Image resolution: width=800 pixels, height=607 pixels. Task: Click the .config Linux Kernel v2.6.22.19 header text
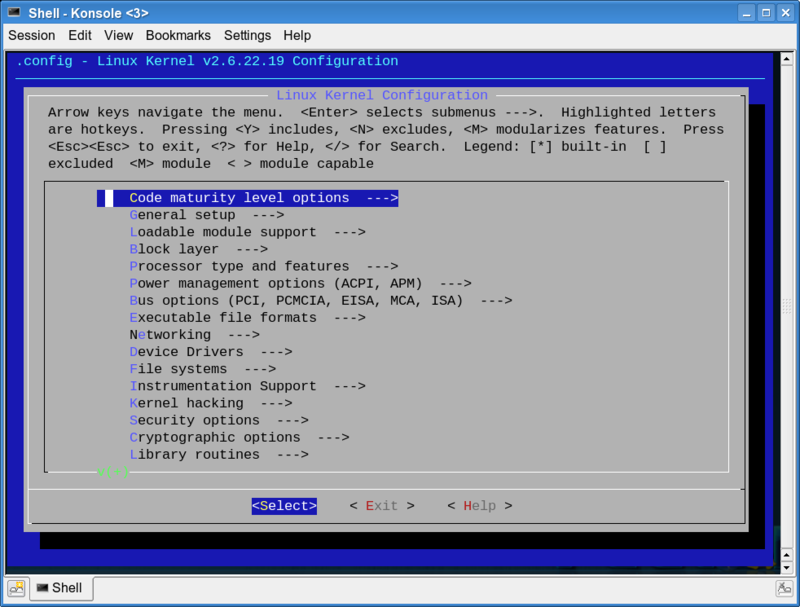tap(207, 61)
